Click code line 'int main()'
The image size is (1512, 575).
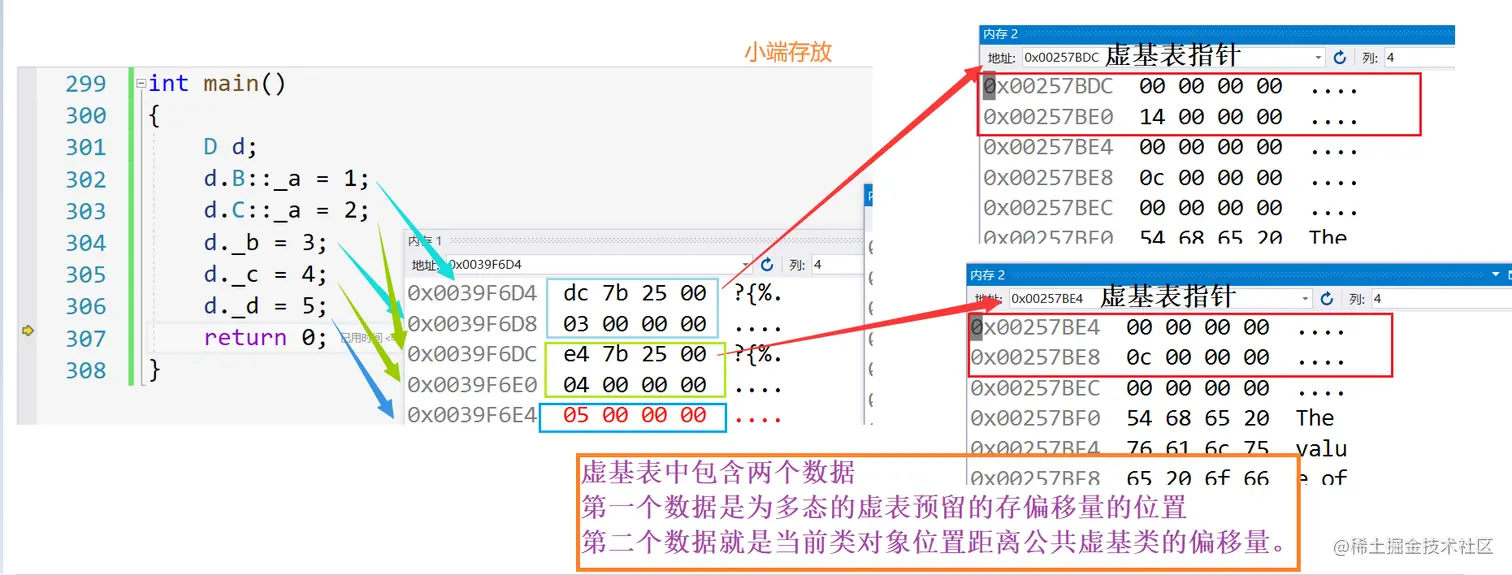pyautogui.click(x=217, y=83)
